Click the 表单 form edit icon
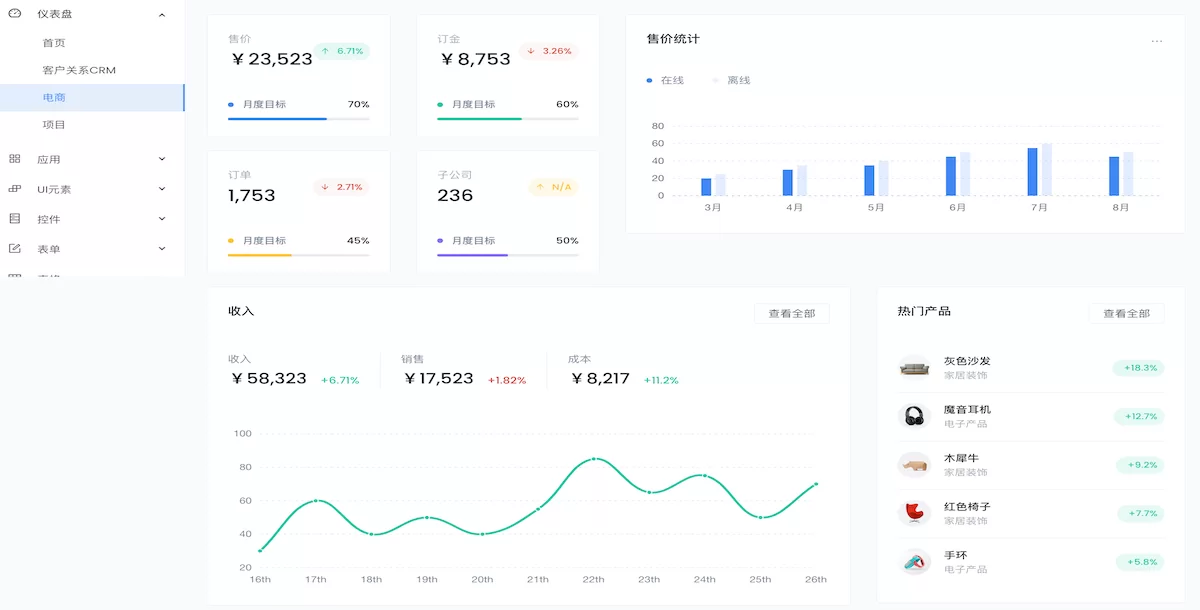The width and height of the screenshot is (1200, 610). click(14, 248)
